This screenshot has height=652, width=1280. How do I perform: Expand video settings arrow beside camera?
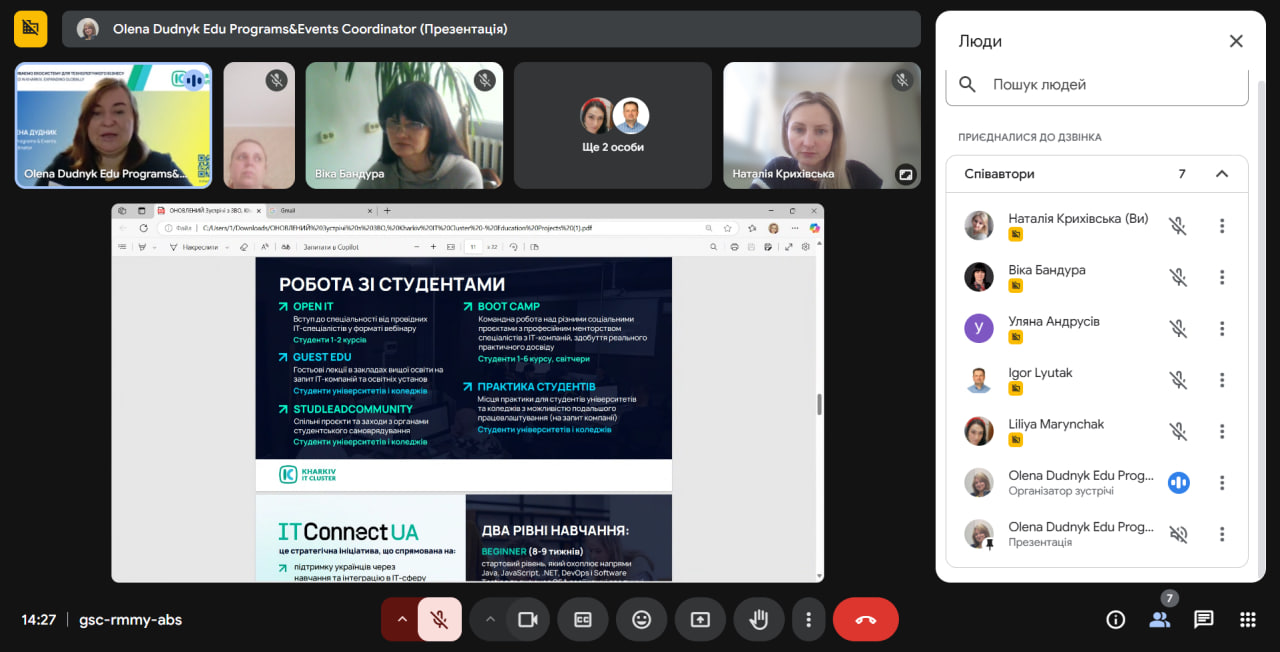[x=490, y=619]
